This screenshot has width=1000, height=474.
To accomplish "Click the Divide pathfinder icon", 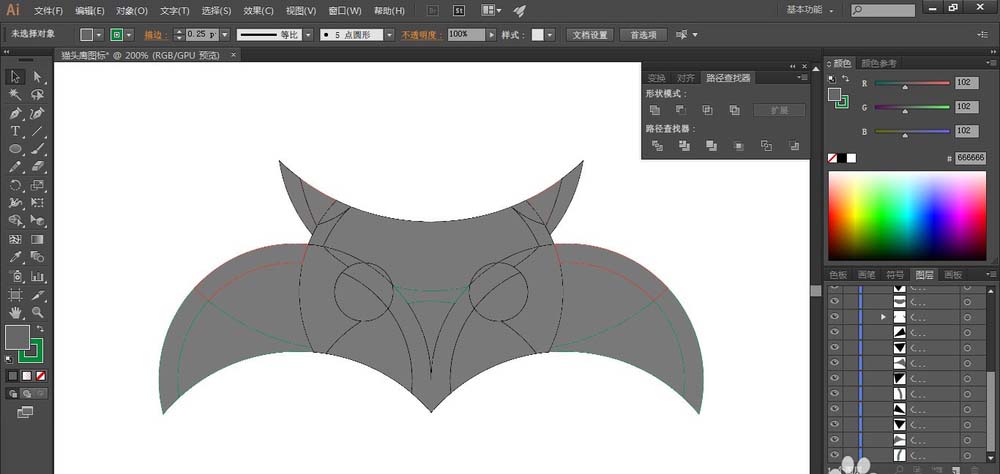I will 657,146.
